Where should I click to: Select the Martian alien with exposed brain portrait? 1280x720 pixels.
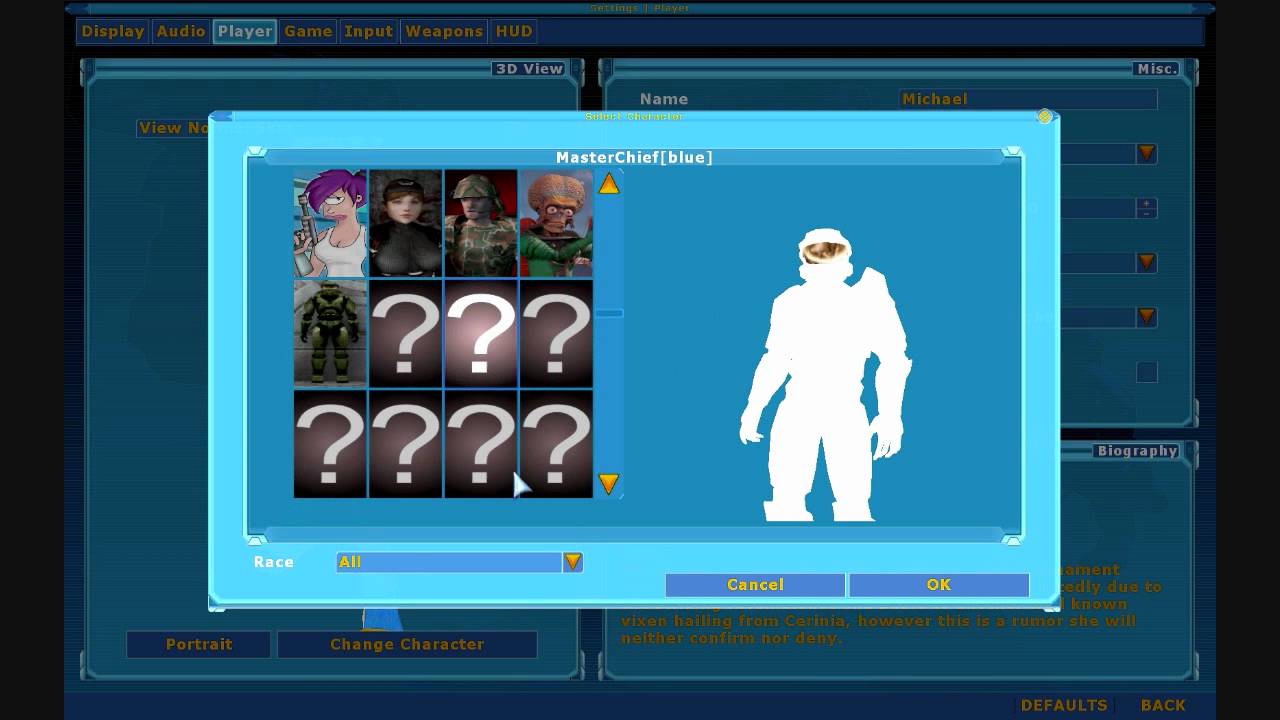tap(556, 223)
